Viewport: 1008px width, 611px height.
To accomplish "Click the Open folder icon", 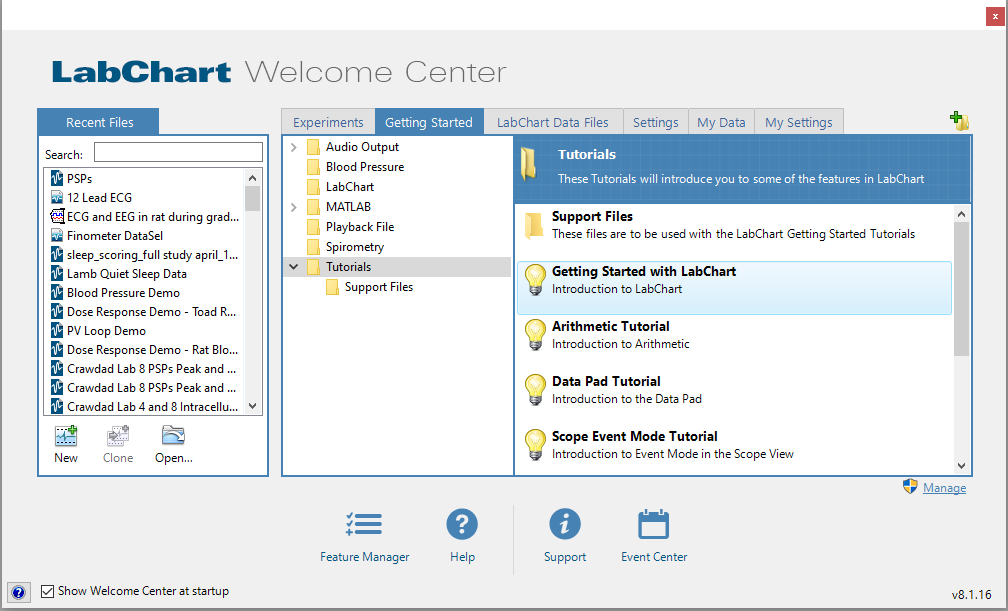I will (x=173, y=437).
